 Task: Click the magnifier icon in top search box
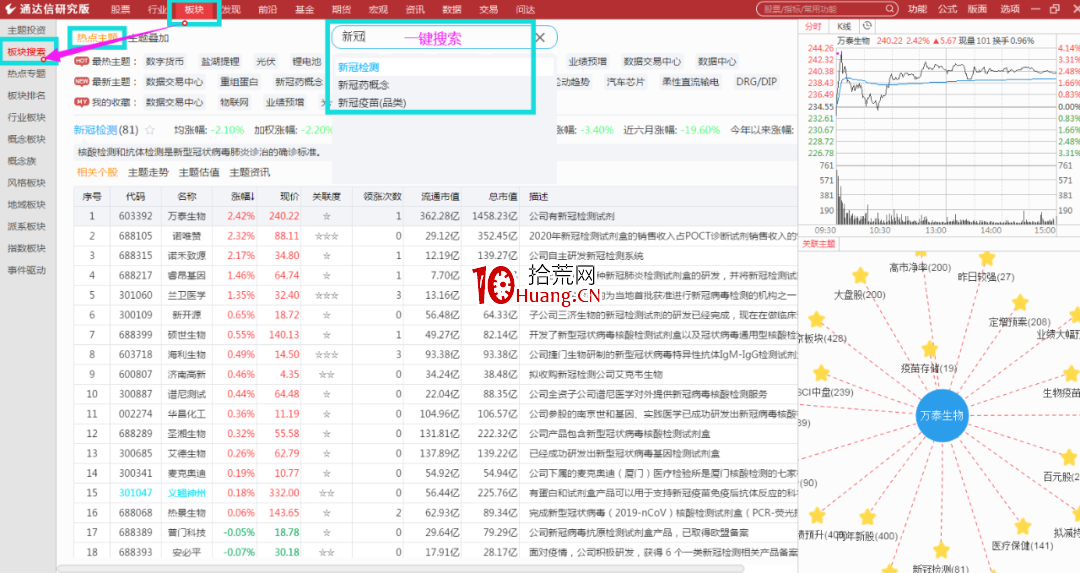[890, 9]
